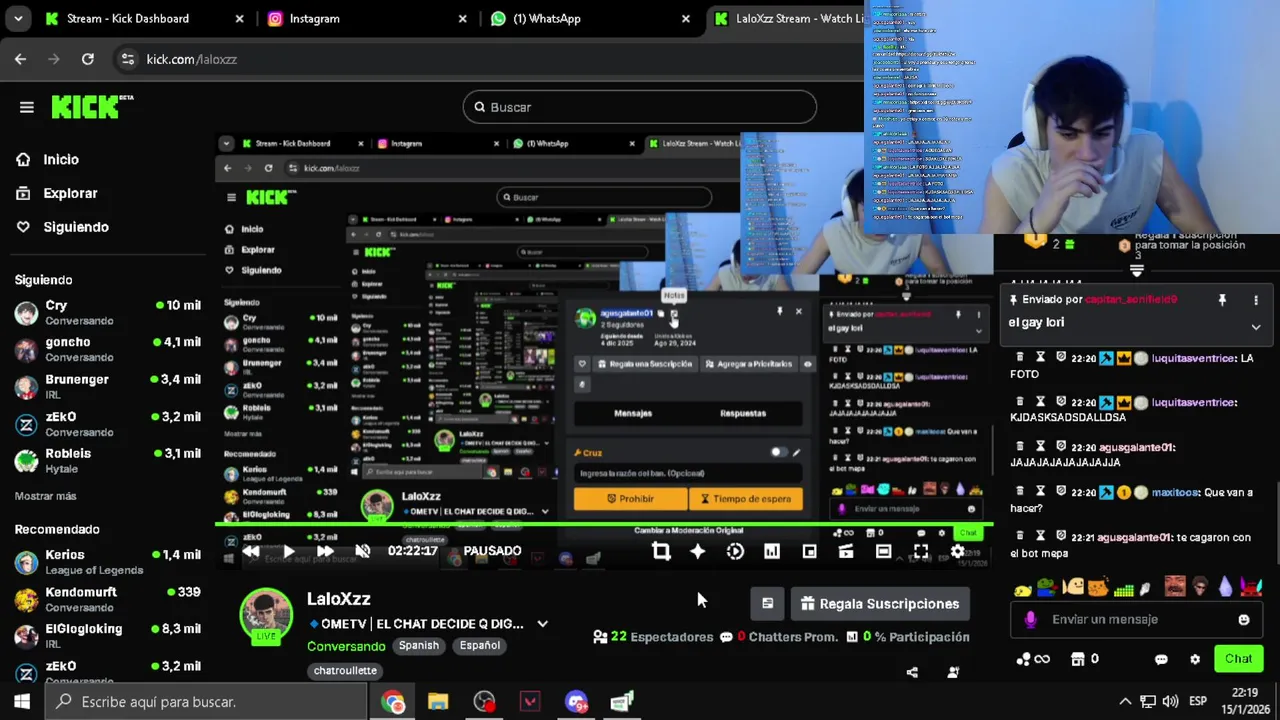Focus the "Enviar un mensaje" chat field
Screen dimensions: 1280x720
pyautogui.click(x=1138, y=620)
